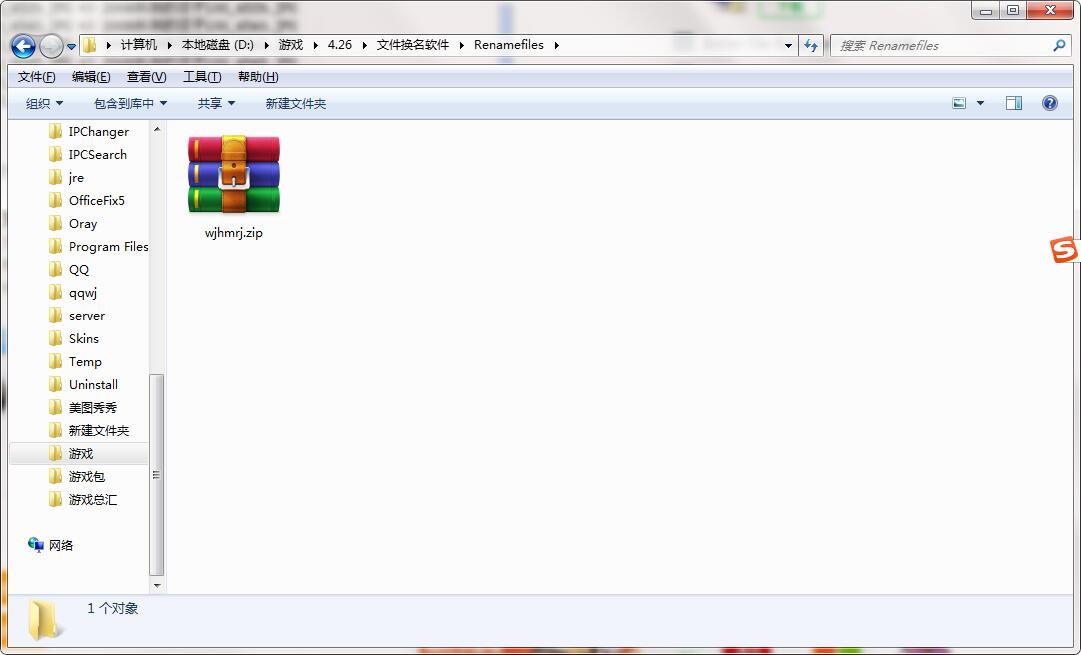Click the 本地磁盘 (D:) breadcrumb
The width and height of the screenshot is (1081, 655).
(217, 45)
